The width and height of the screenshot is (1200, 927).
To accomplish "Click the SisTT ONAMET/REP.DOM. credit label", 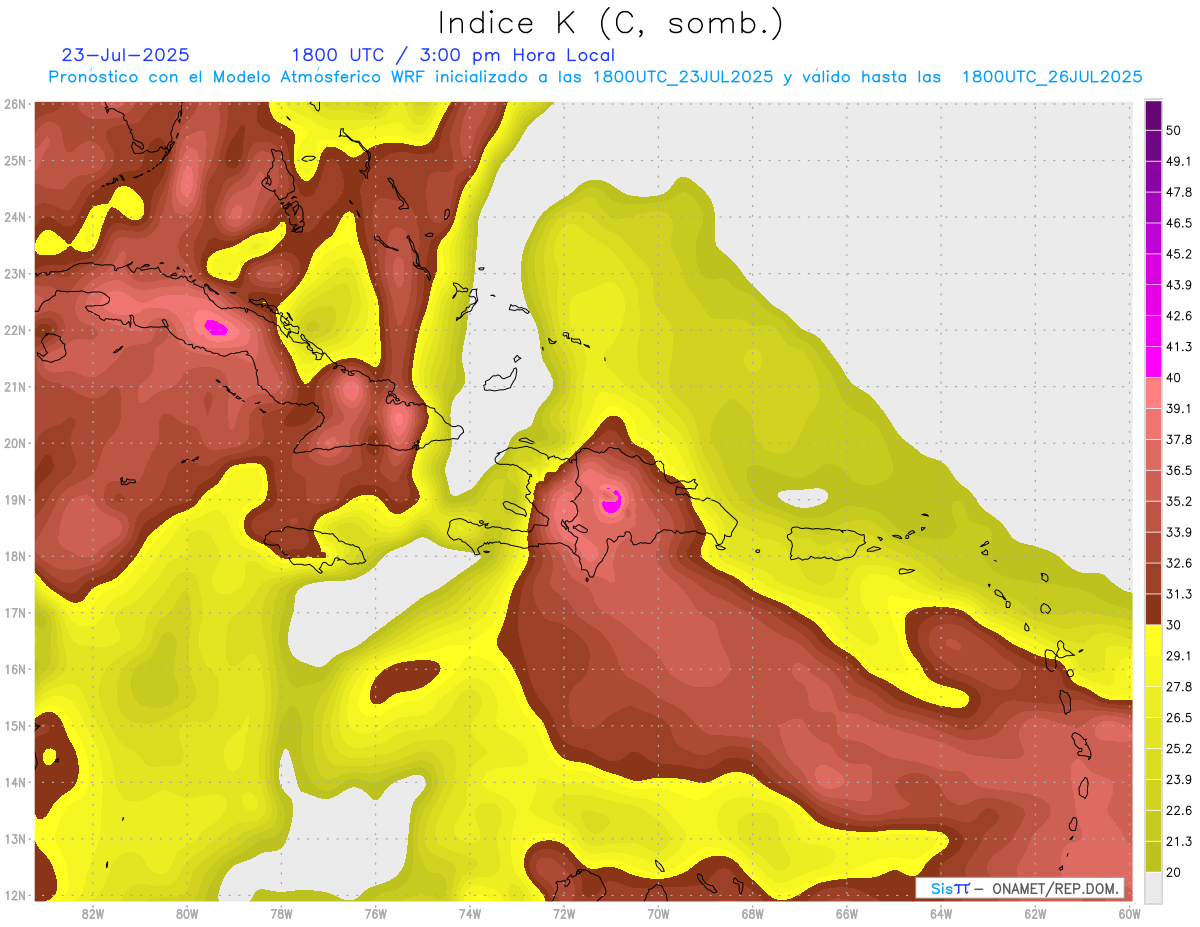I will point(1019,888).
